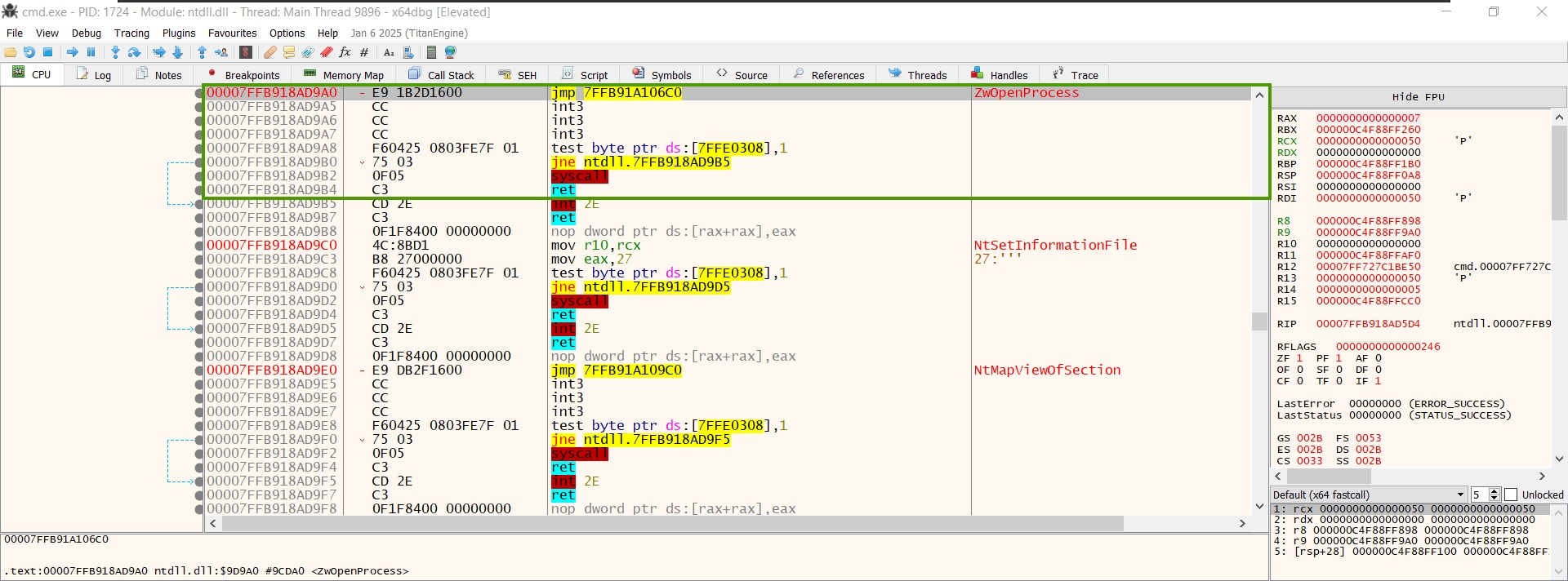The width and height of the screenshot is (1568, 581).
Task: Click the NtMapViewOfSection comment label
Action: point(1047,370)
